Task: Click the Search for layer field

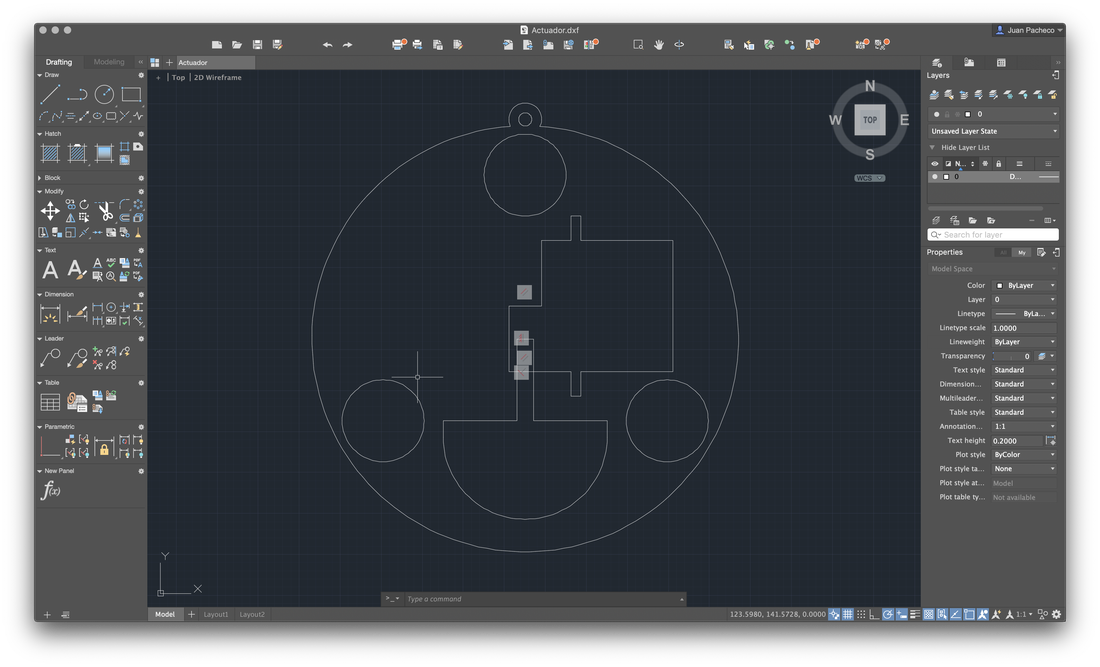Action: pos(993,235)
